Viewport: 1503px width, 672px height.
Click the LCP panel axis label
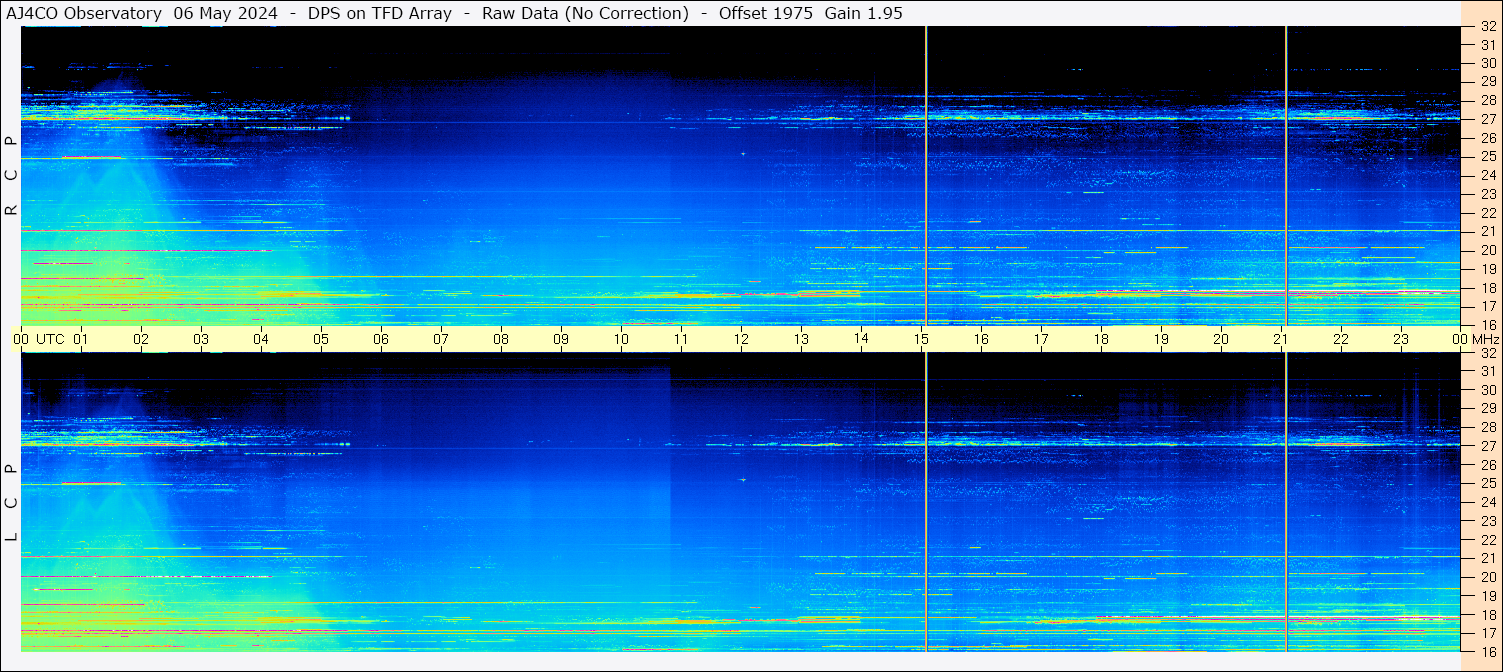11,503
